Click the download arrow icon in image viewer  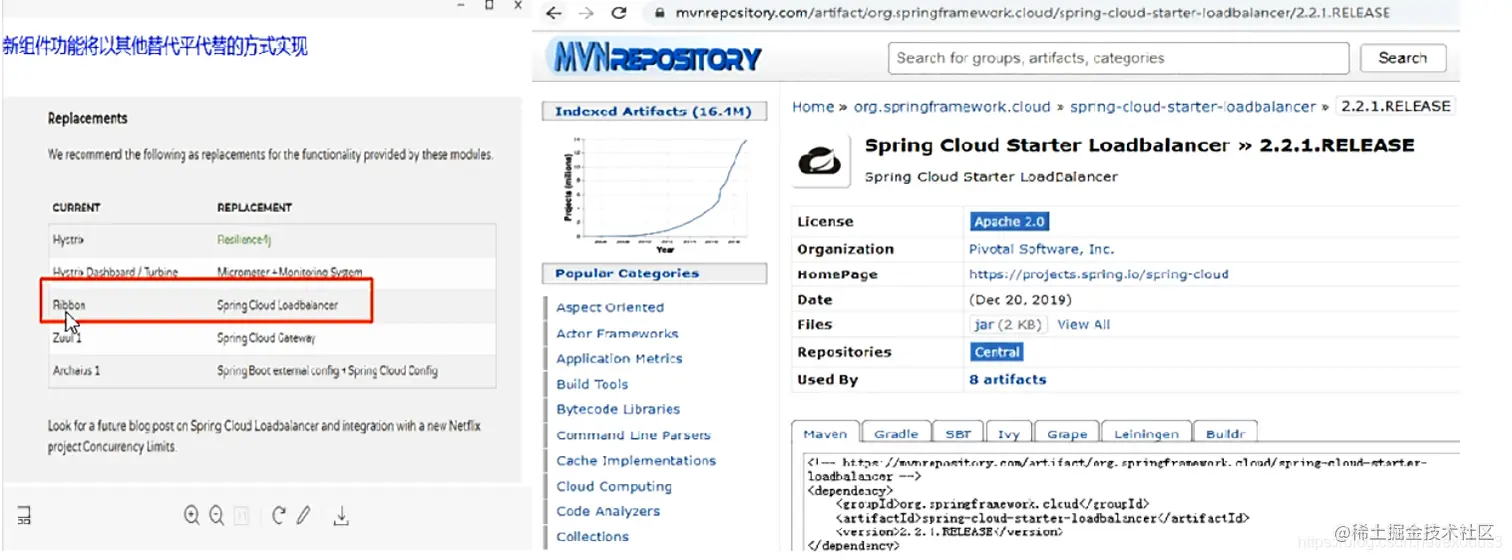(x=341, y=516)
